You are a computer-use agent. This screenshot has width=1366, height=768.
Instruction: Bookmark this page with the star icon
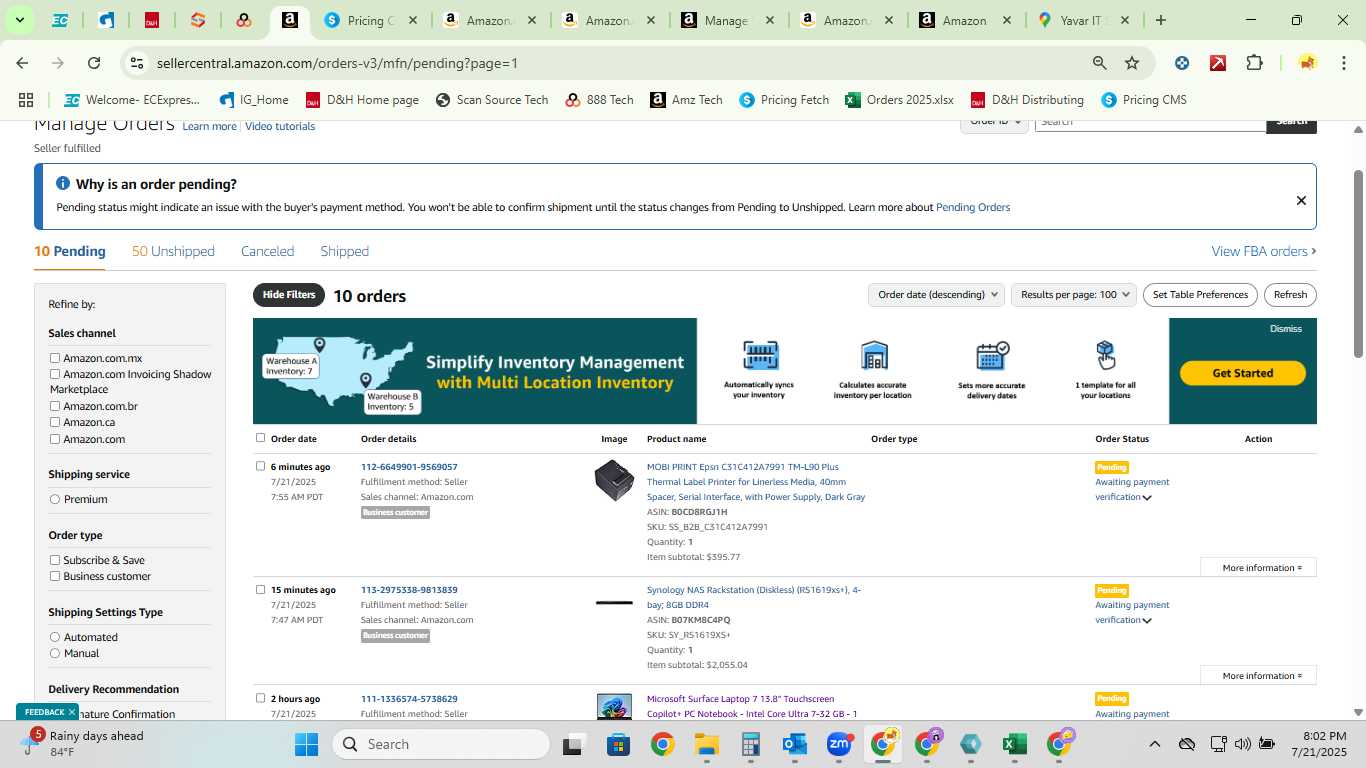[x=1132, y=63]
